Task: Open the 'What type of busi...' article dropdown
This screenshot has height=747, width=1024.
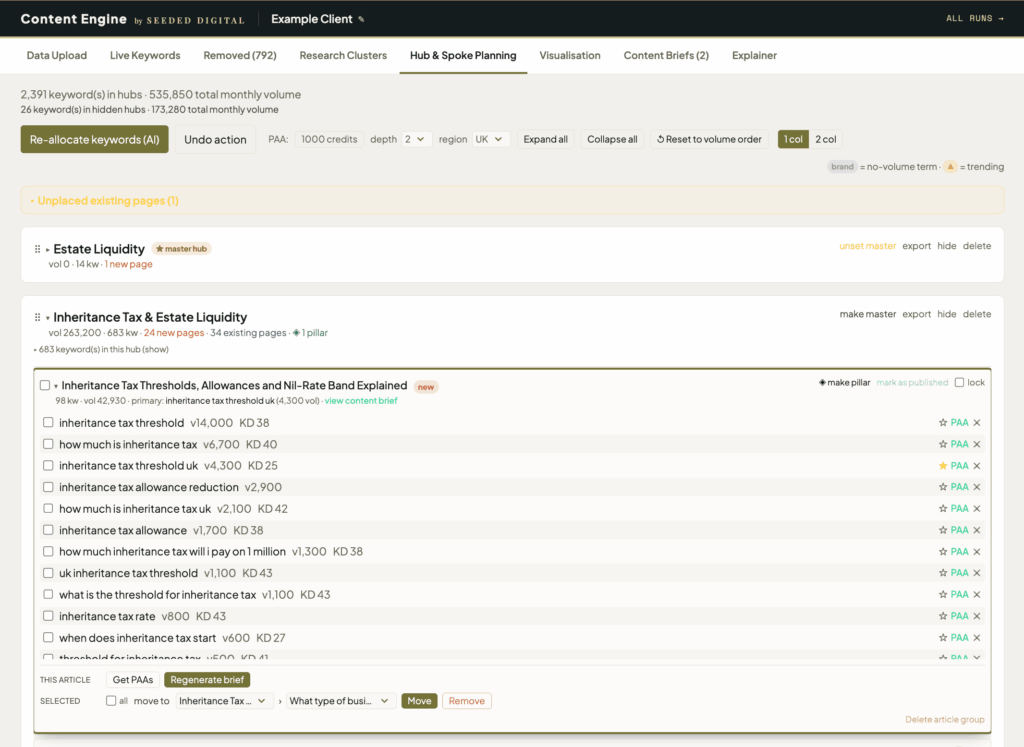Action: [340, 701]
